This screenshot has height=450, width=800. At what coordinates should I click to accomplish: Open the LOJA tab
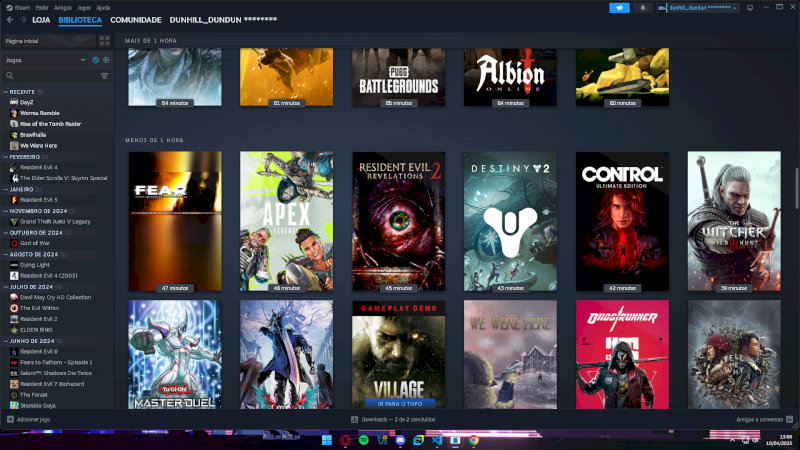pos(41,20)
